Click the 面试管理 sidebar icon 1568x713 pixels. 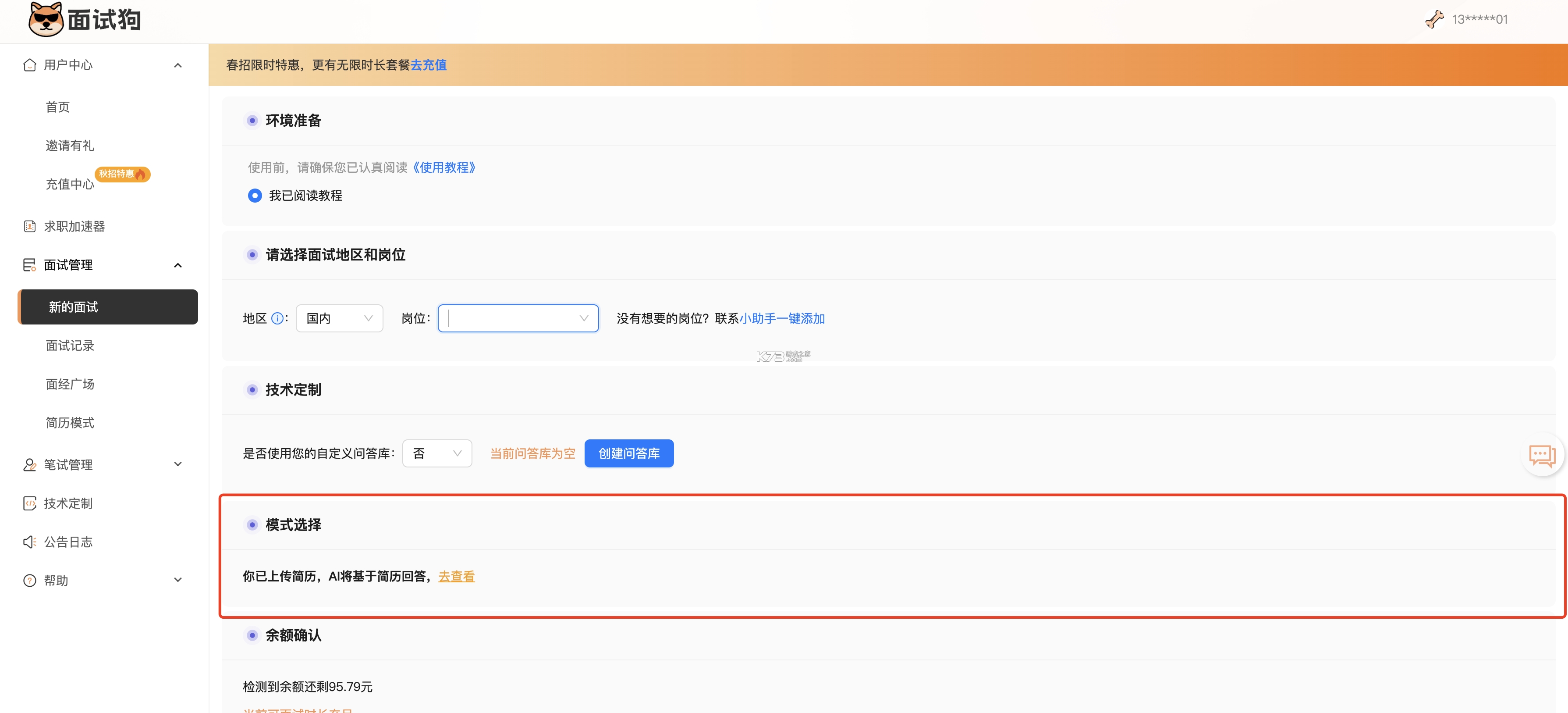click(30, 264)
